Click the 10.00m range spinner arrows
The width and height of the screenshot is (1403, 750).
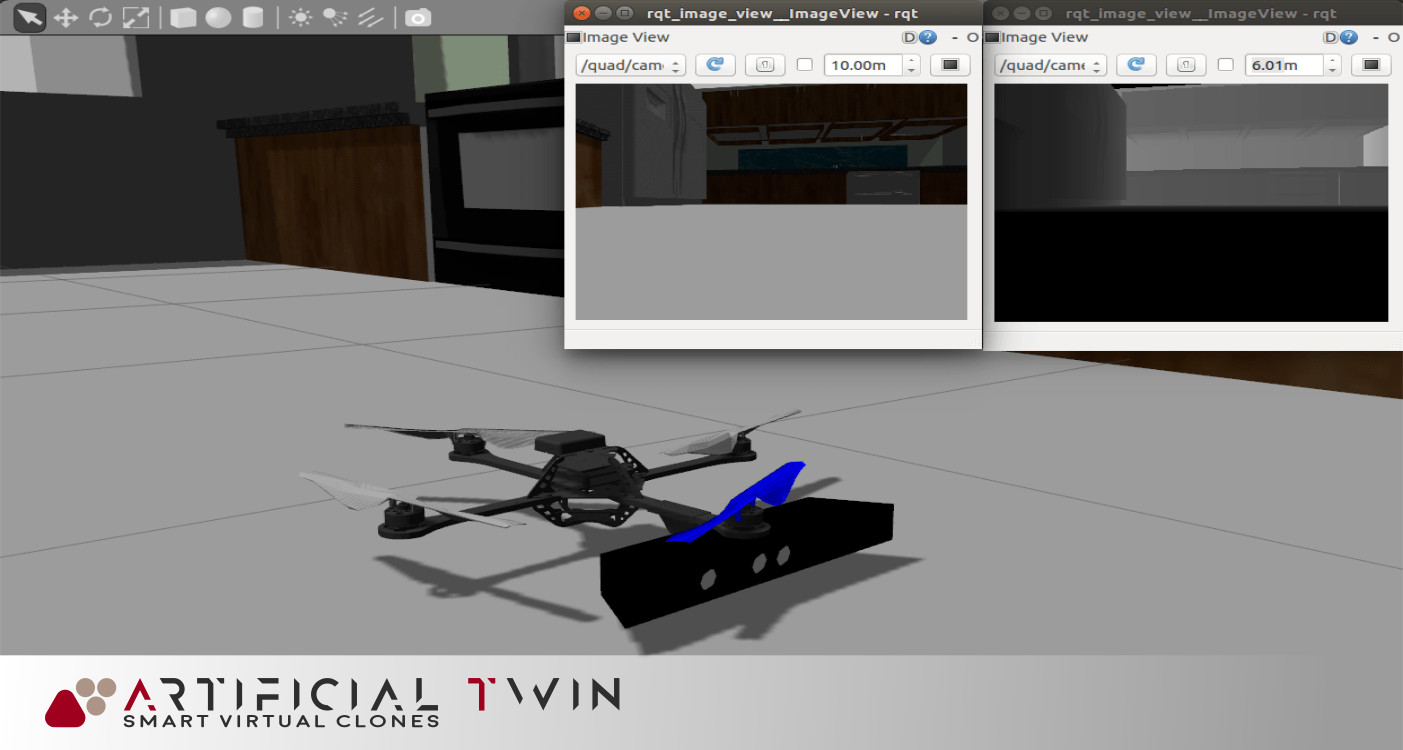911,65
